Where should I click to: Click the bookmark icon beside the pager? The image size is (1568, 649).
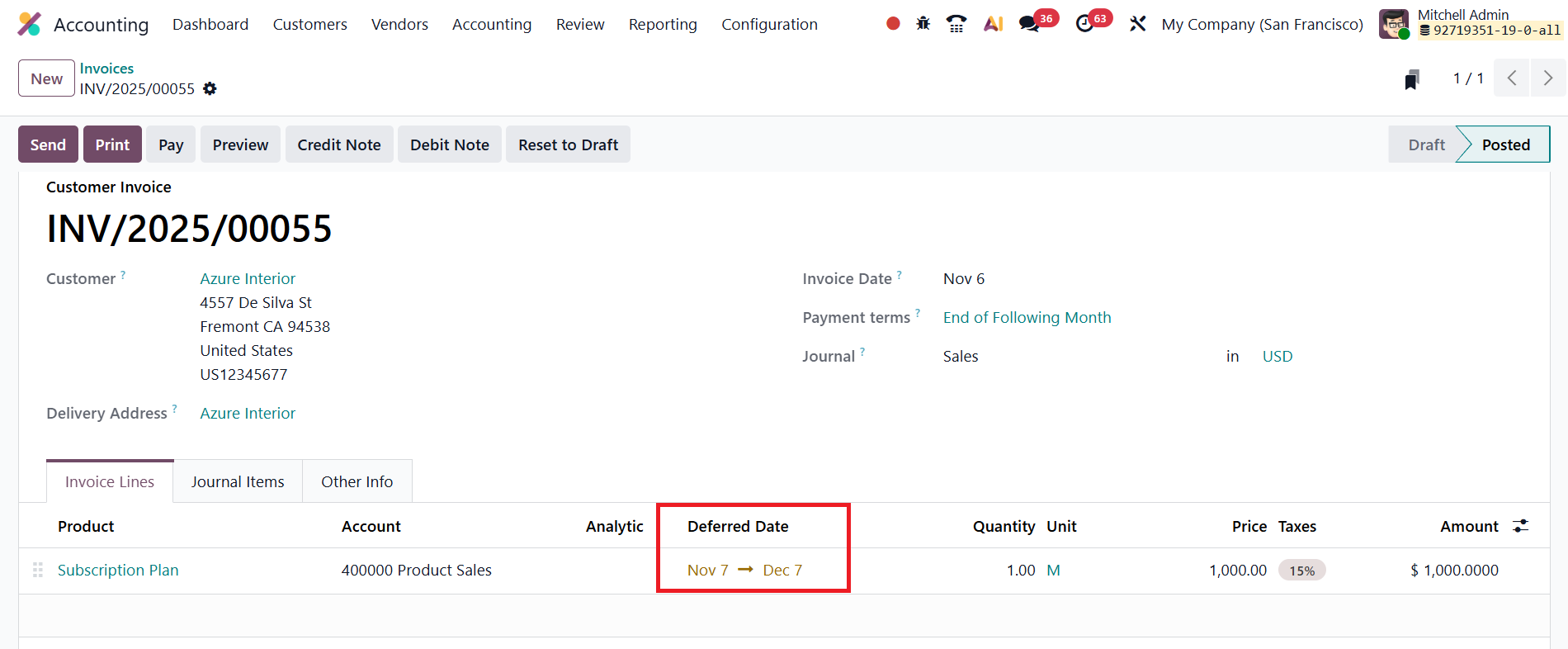pos(1412,79)
